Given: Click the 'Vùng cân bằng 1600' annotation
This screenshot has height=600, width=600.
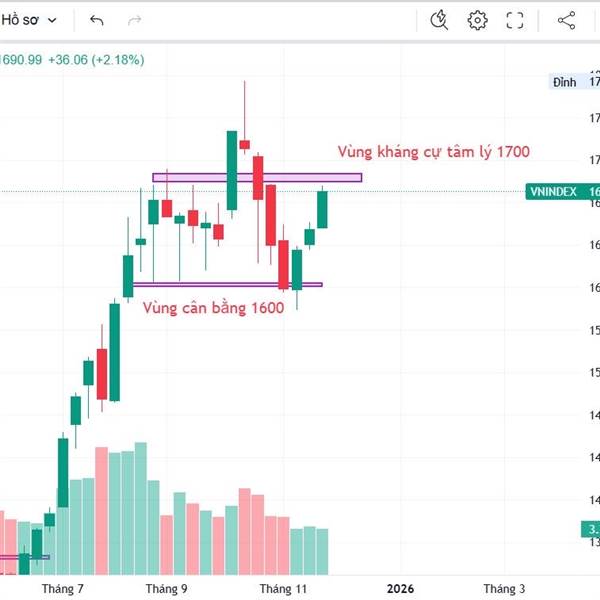Looking at the screenshot, I should point(213,308).
